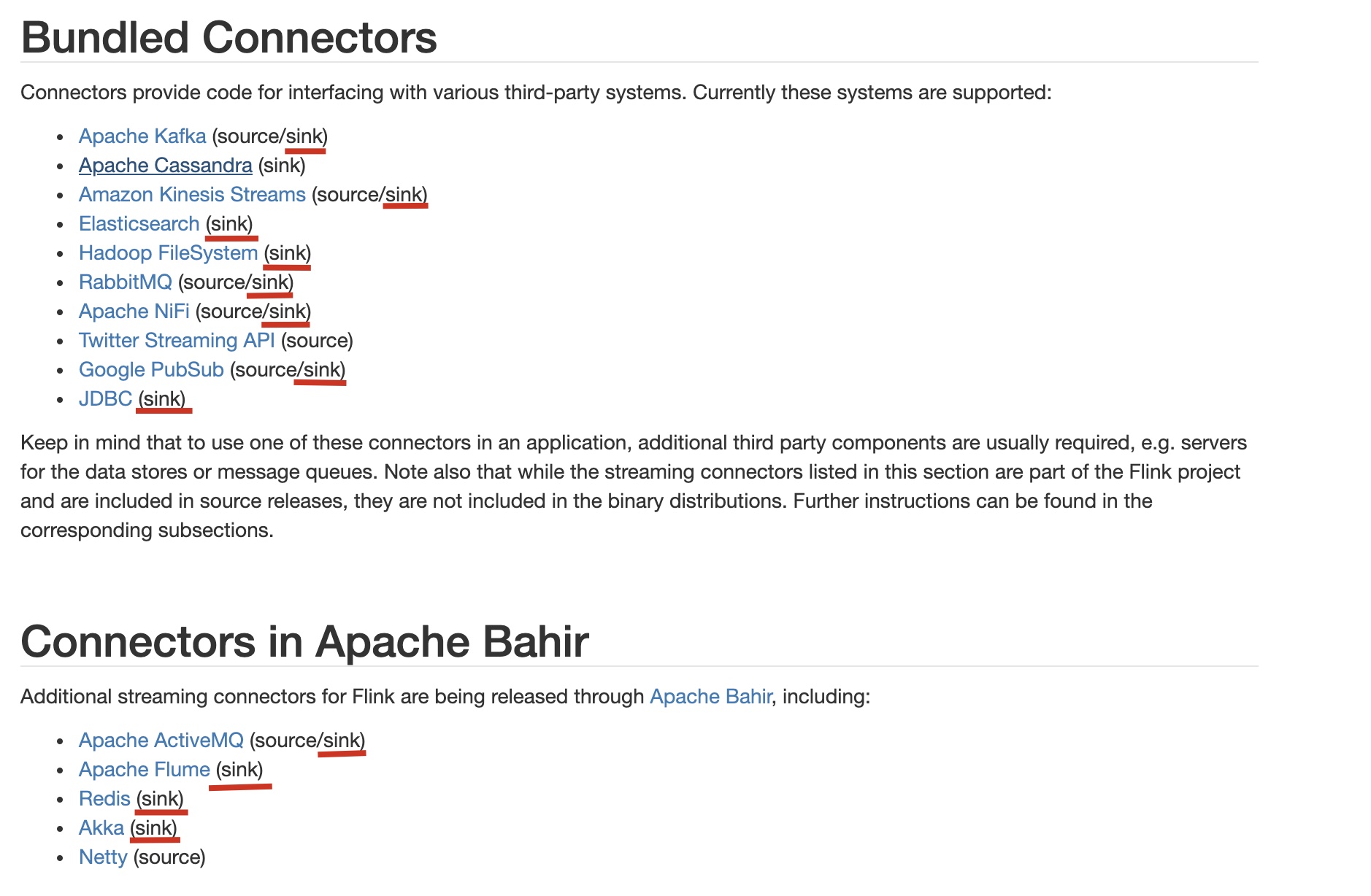Open the Apache ActiveMQ link
Image resolution: width=1371 pixels, height=896 pixels.
[161, 741]
